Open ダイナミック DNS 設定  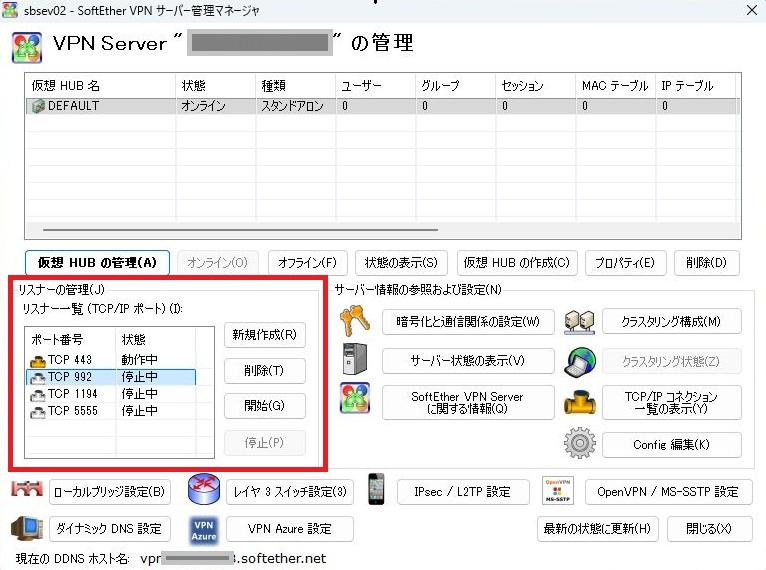(110, 529)
